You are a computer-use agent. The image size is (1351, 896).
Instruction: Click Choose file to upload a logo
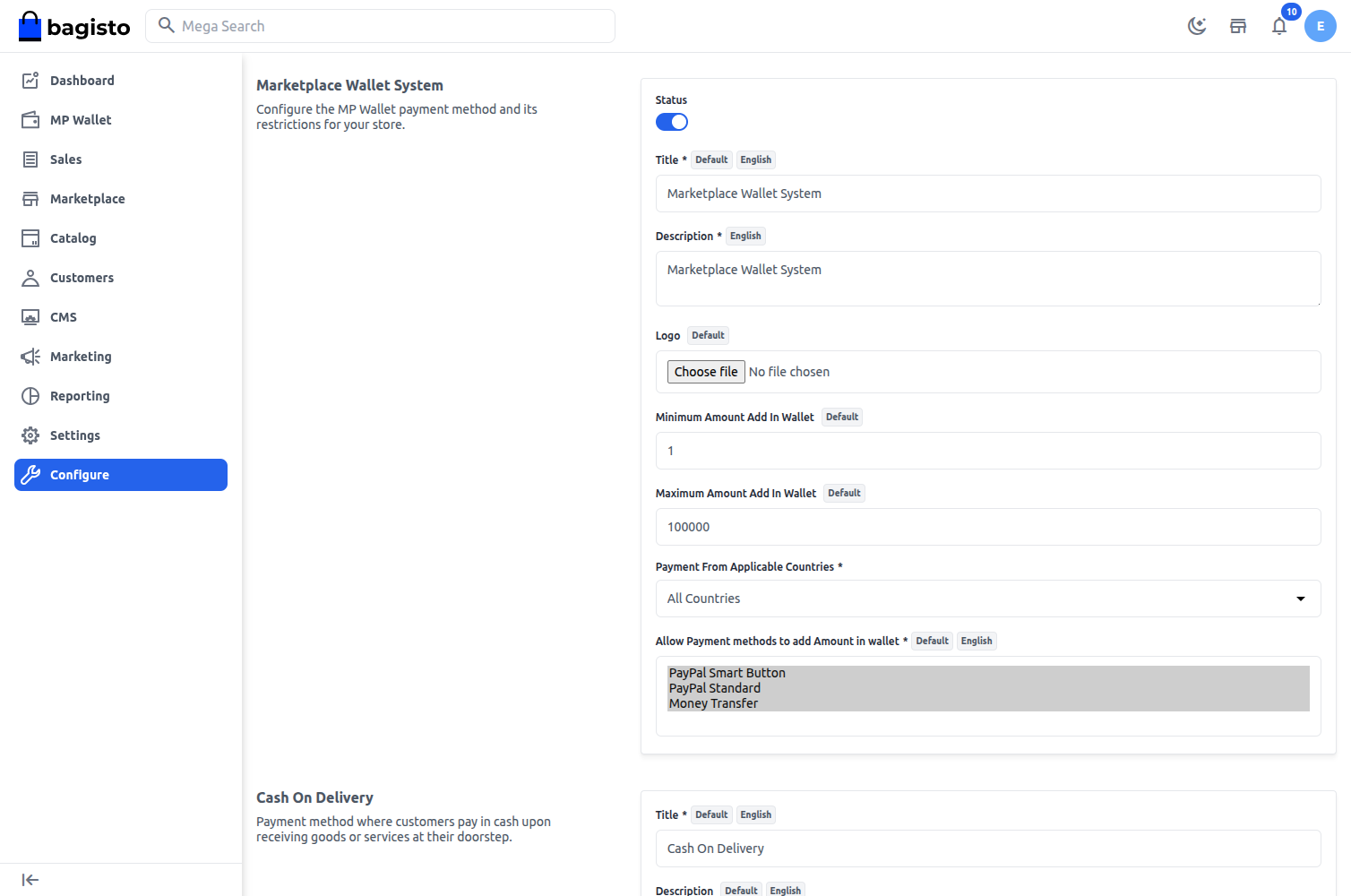pyautogui.click(x=705, y=371)
